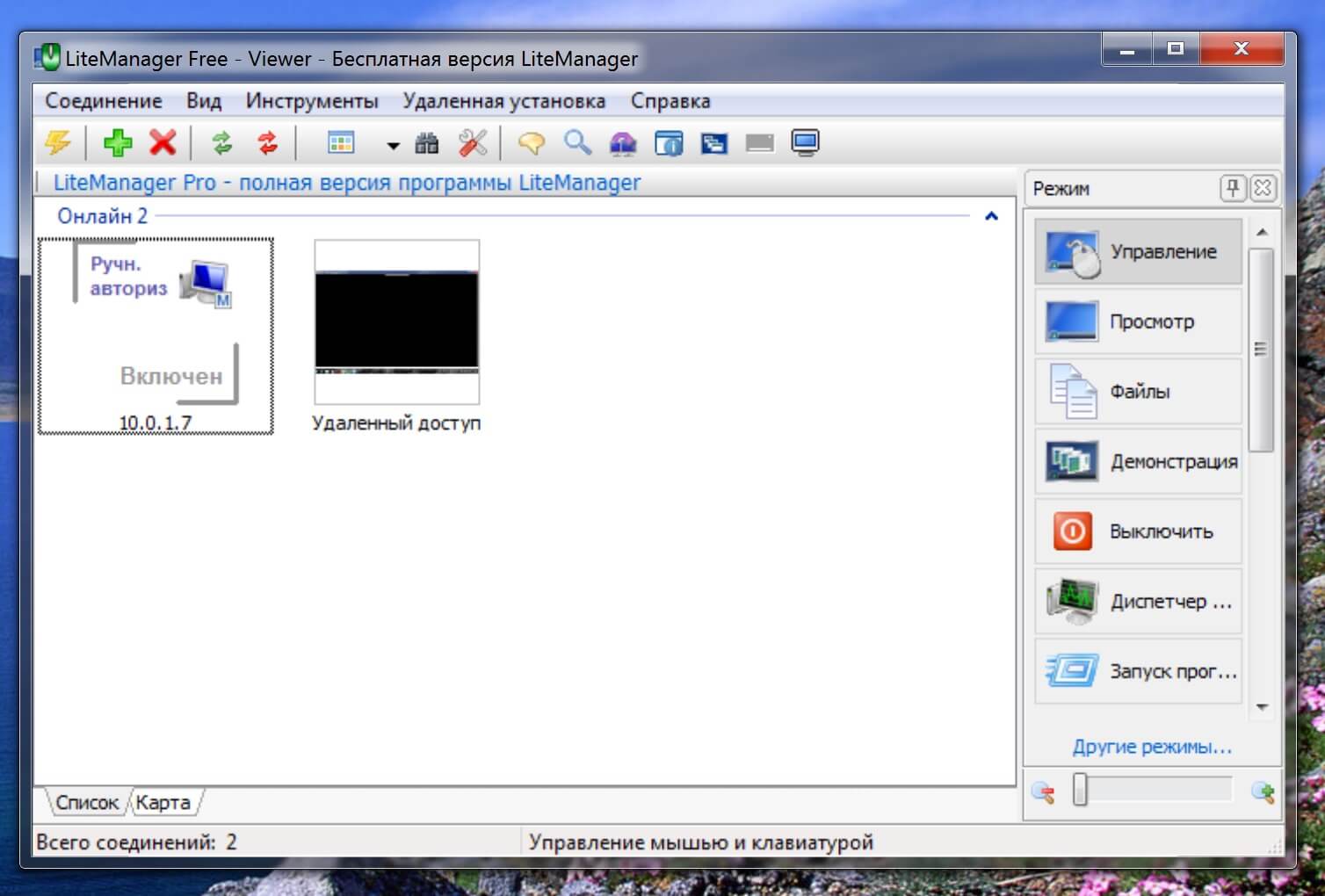The height and width of the screenshot is (896, 1325).
Task: Open the Удаленная установка menu
Action: coord(504,101)
